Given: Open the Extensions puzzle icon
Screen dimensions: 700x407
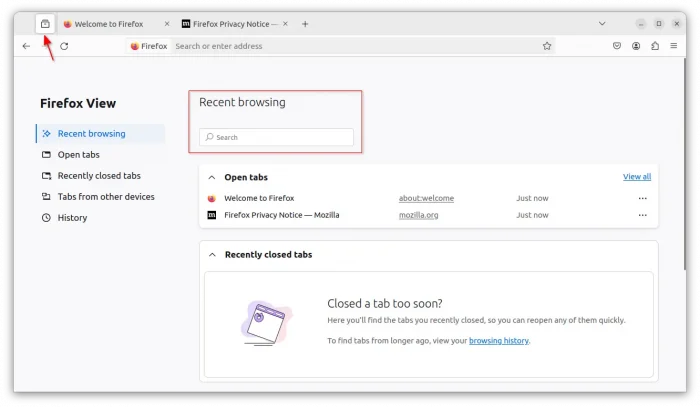Looking at the screenshot, I should tap(655, 46).
